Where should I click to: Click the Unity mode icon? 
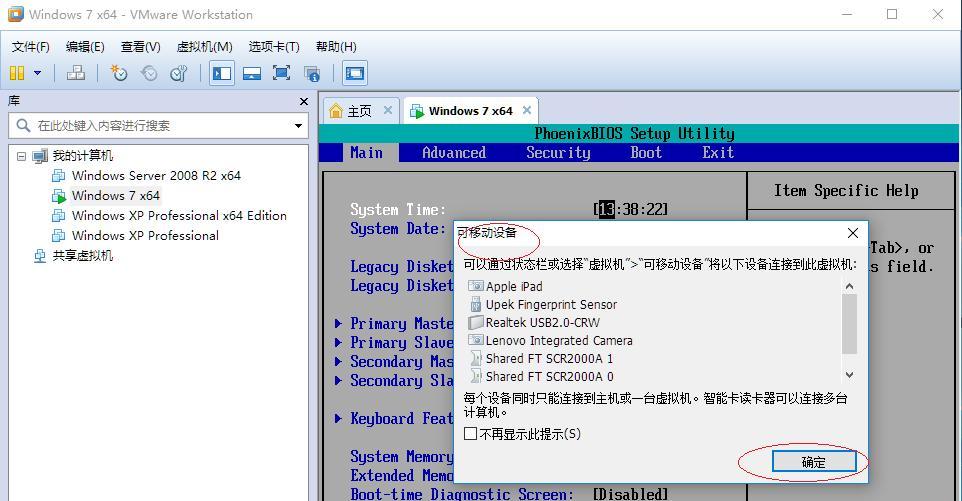(x=312, y=74)
